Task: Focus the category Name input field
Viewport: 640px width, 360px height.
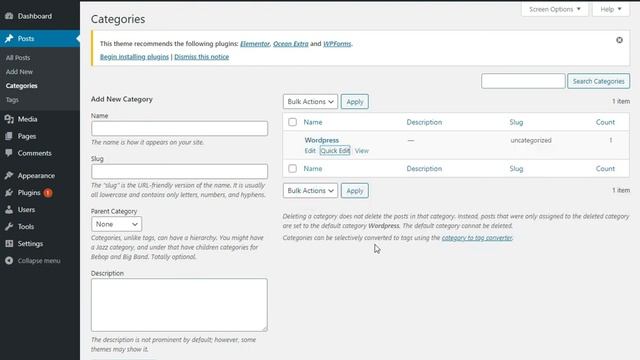Action: (180, 129)
